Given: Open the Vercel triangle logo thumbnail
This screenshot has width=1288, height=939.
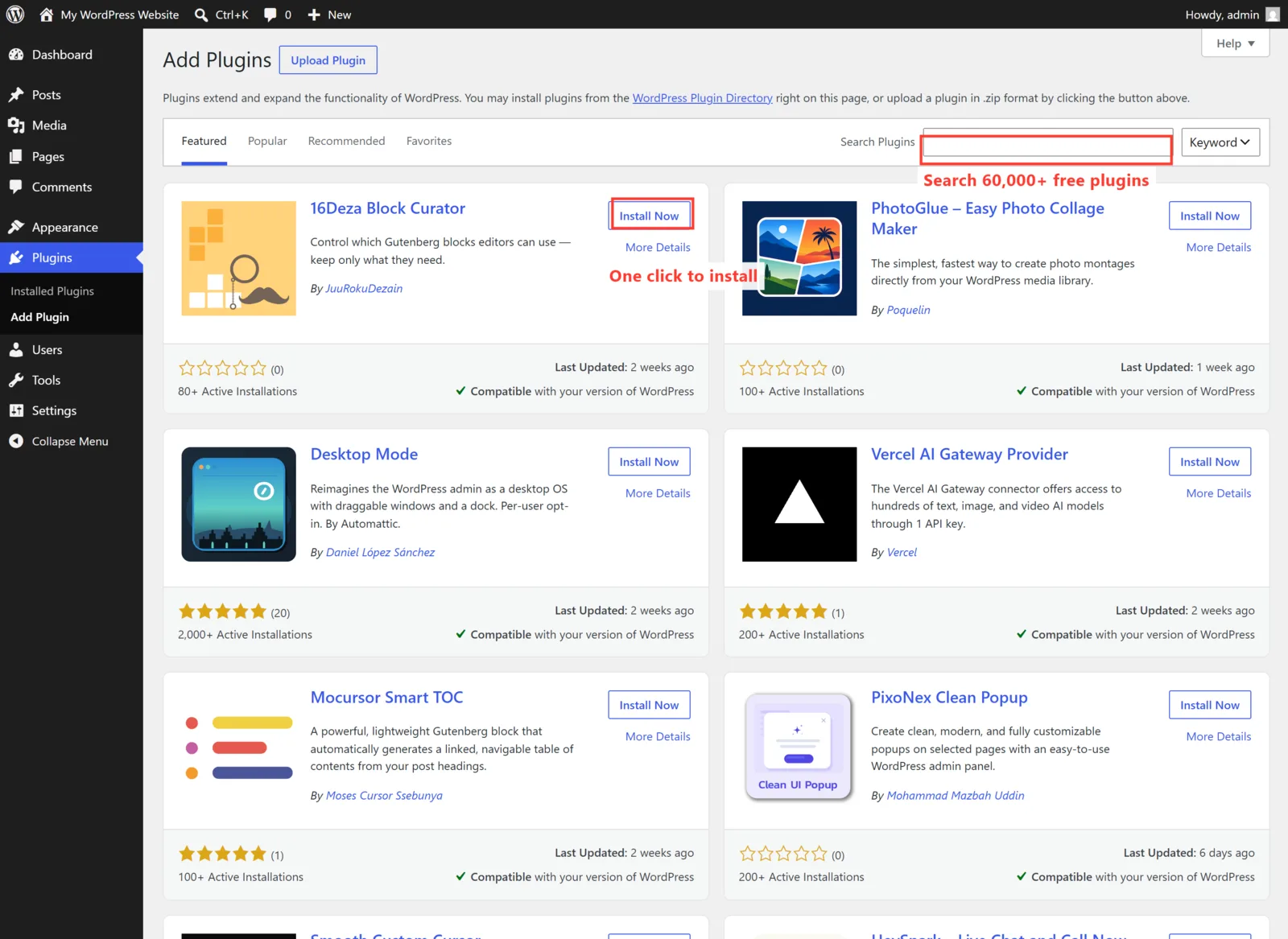Looking at the screenshot, I should tap(799, 505).
